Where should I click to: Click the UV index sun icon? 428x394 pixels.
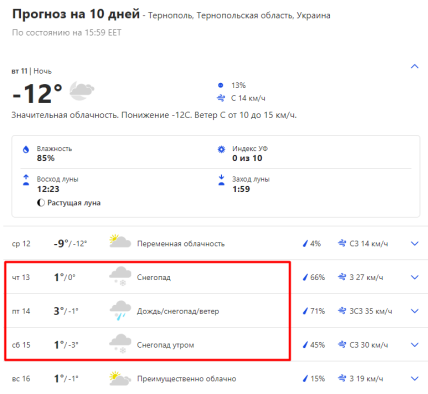[x=221, y=149]
